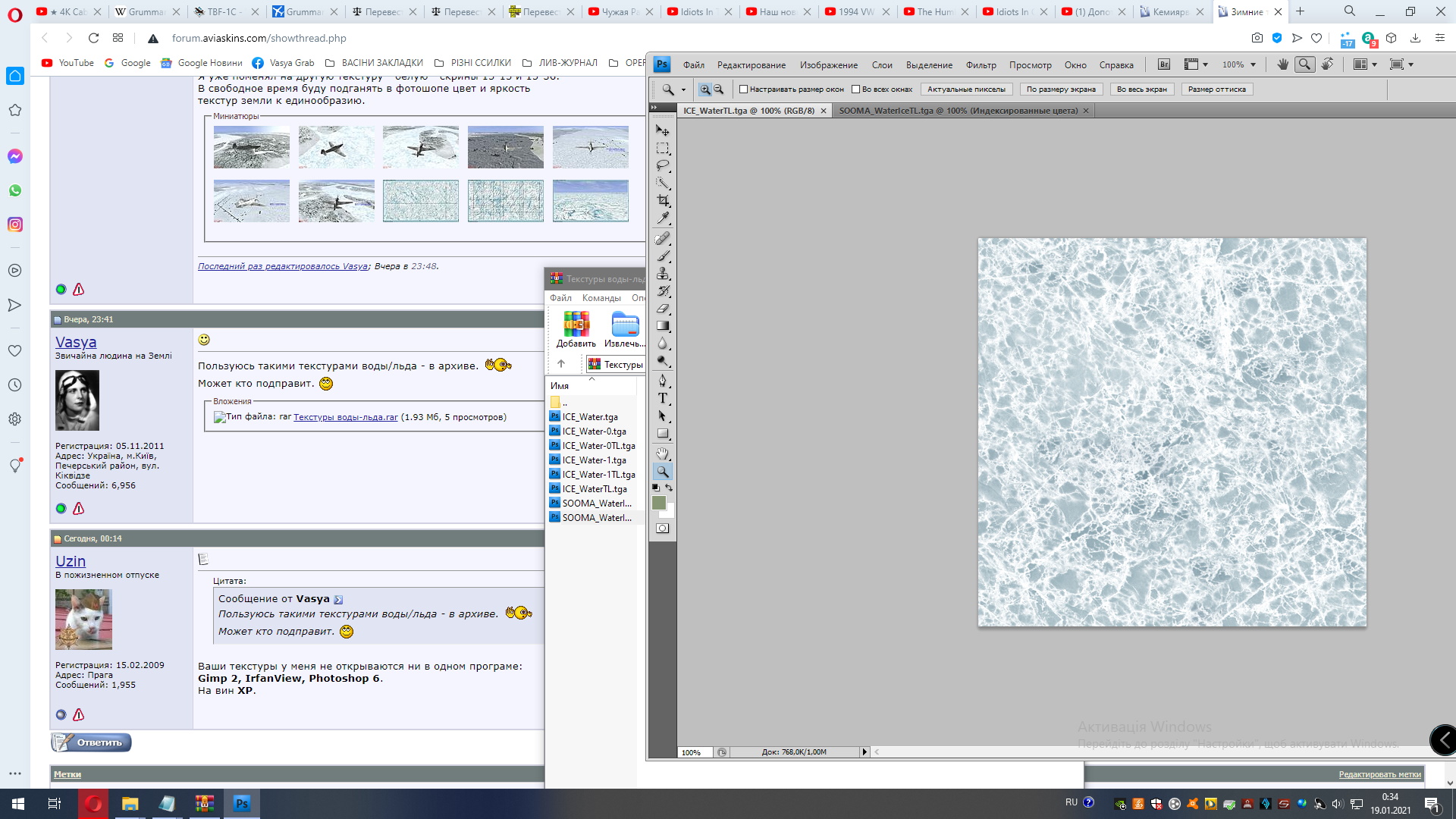The width and height of the screenshot is (1456, 819).
Task: Open the screen mode dropdown
Action: tap(1410, 64)
